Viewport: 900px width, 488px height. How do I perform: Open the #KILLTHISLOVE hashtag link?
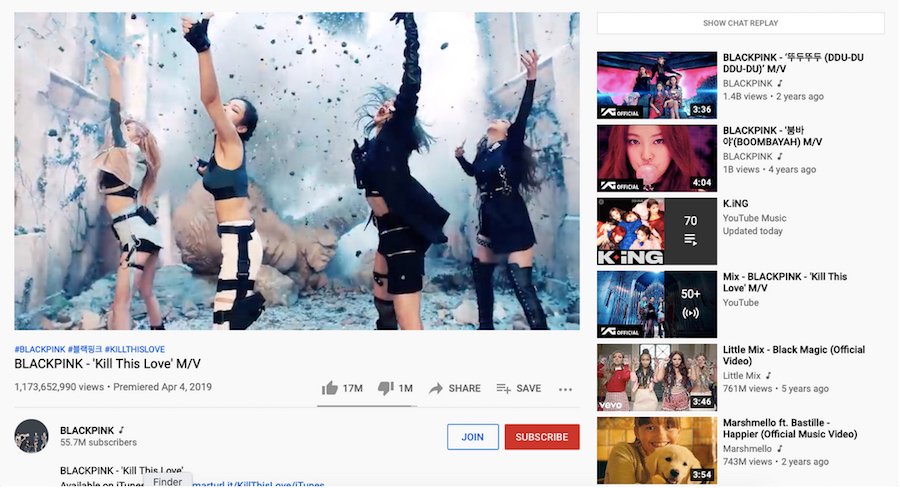(x=135, y=349)
